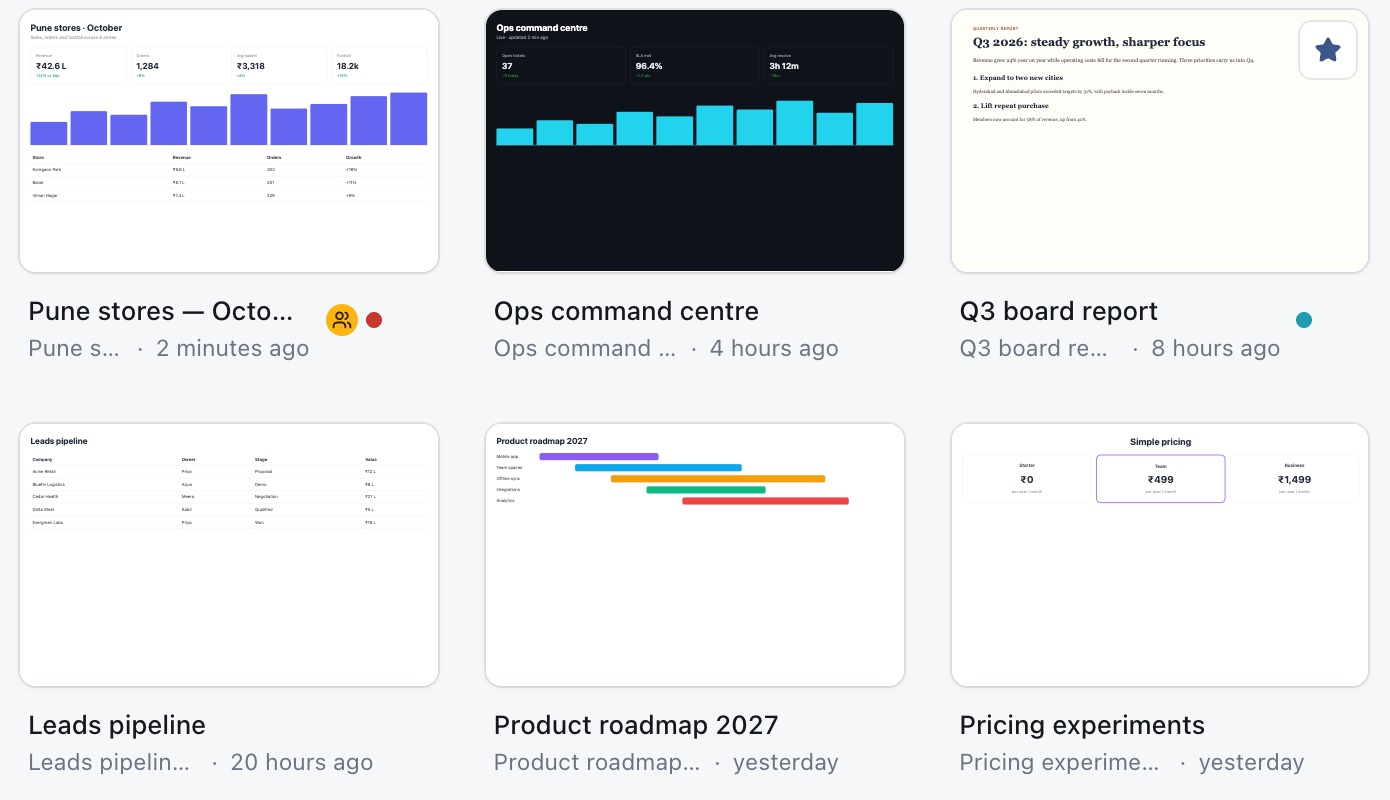The image size is (1390, 800).
Task: Click "yesterday" under Product roadmap 2027
Action: click(786, 762)
